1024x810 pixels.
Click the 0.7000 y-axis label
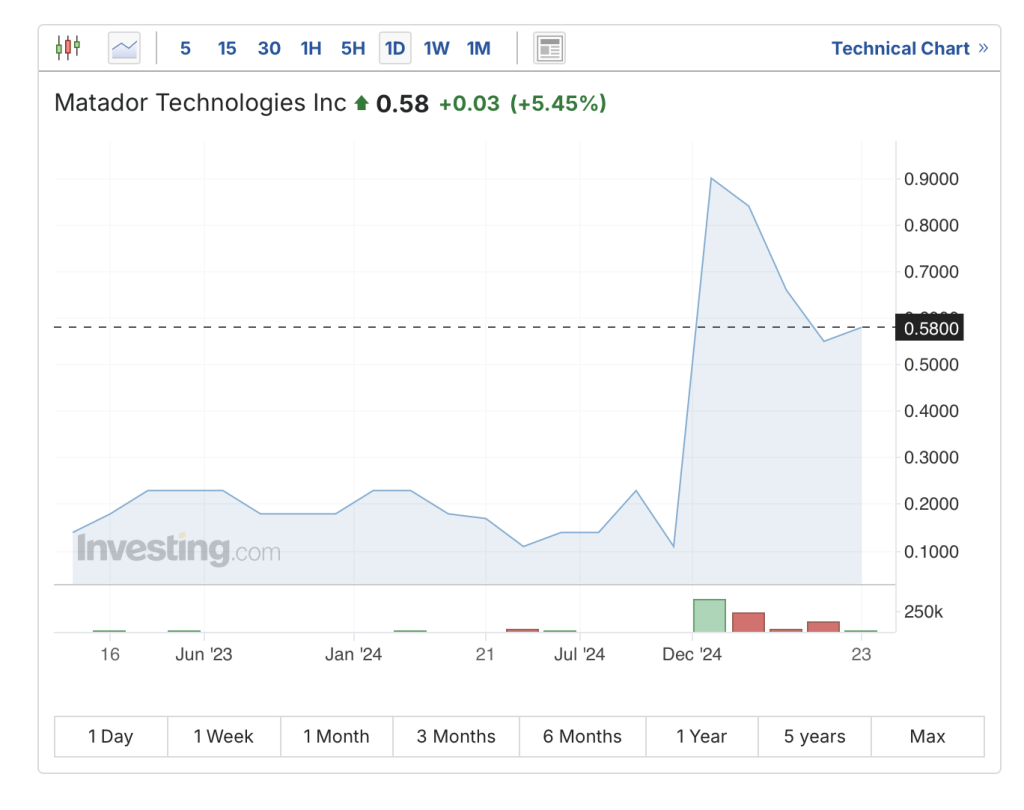point(931,272)
